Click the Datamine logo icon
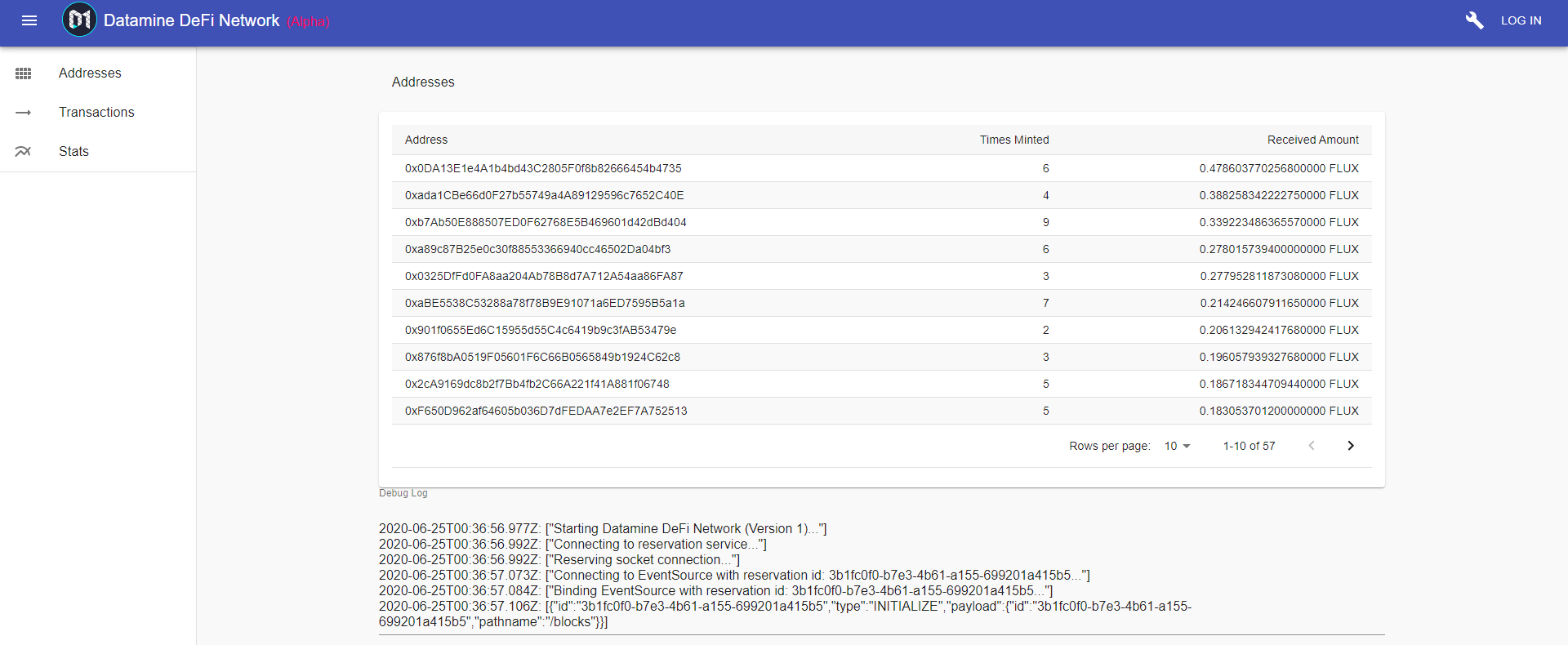This screenshot has height=645, width=1568. tap(79, 20)
